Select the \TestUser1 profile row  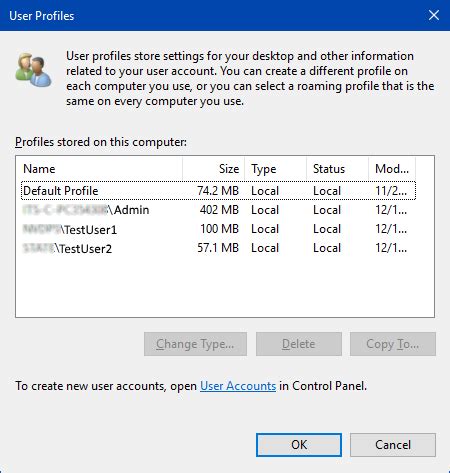coord(218,229)
